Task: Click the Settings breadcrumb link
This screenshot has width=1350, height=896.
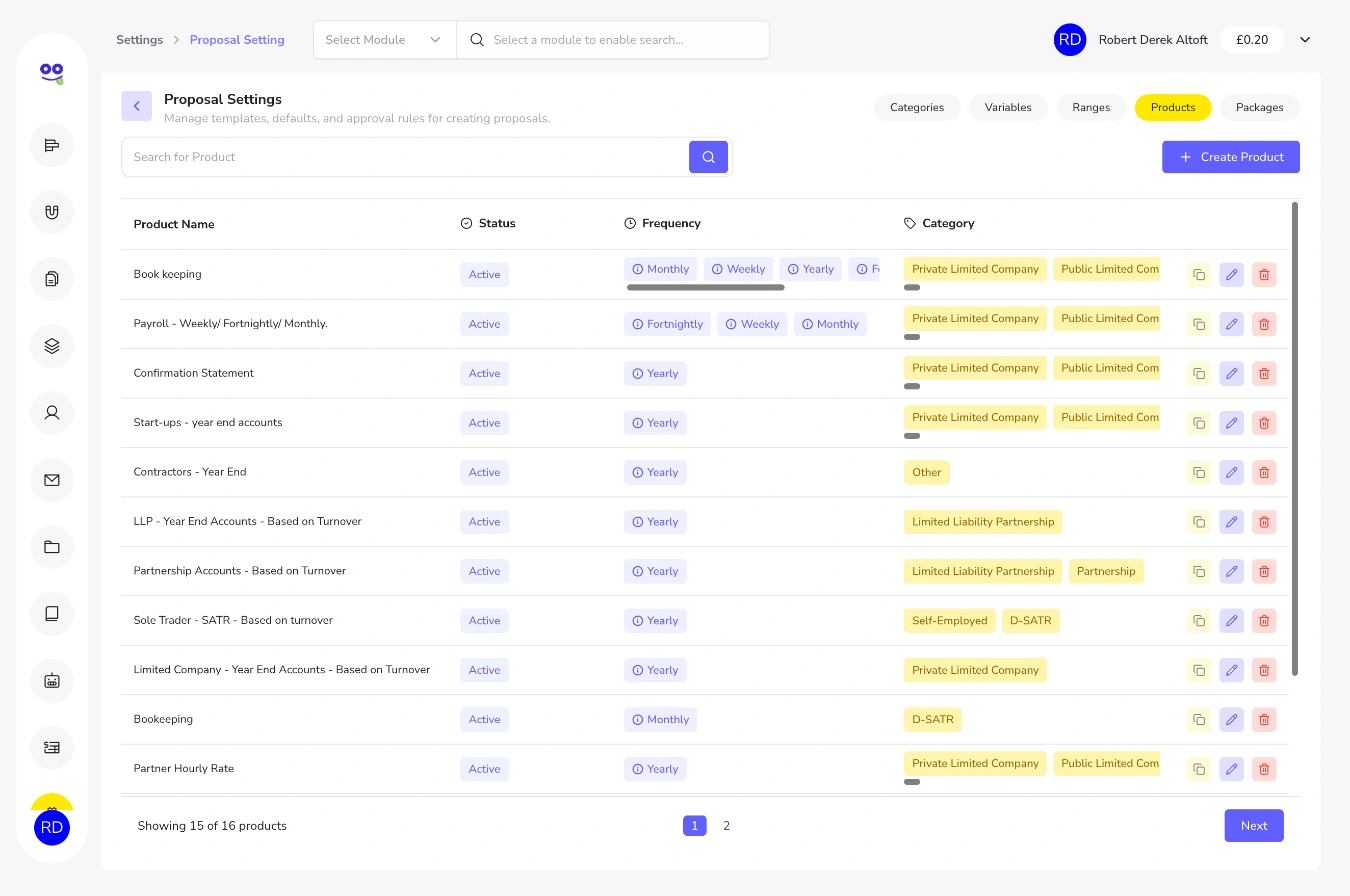Action: coord(140,40)
